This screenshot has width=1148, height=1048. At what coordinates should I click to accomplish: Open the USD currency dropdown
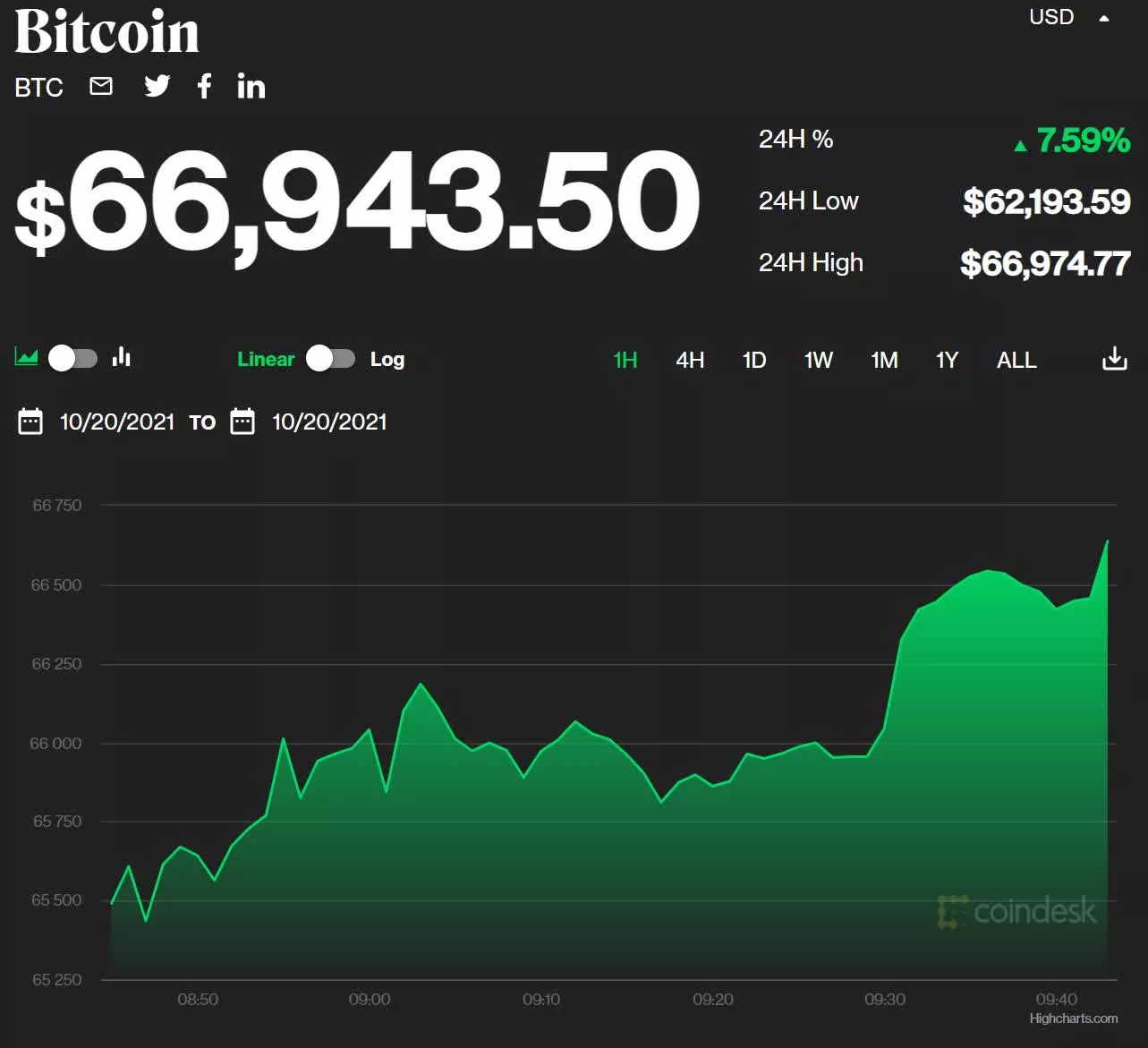point(1051,17)
